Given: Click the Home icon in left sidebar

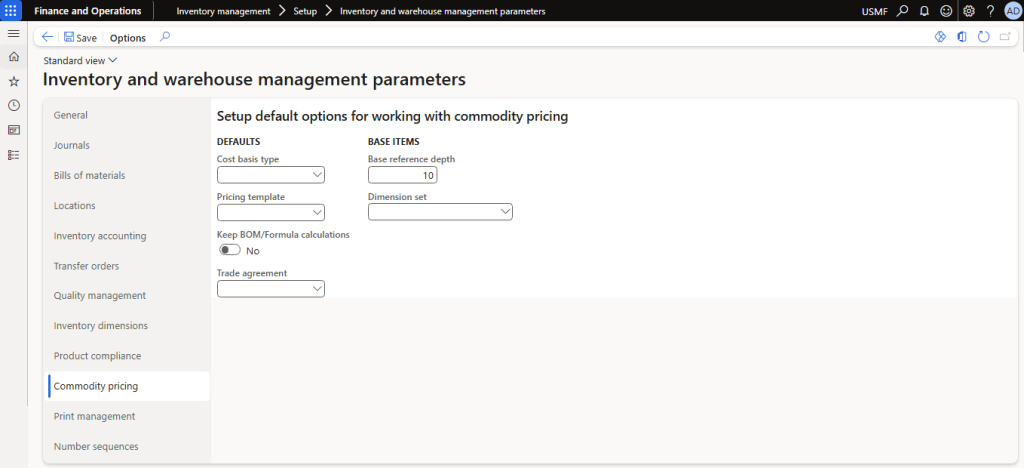Looking at the screenshot, I should coord(13,57).
